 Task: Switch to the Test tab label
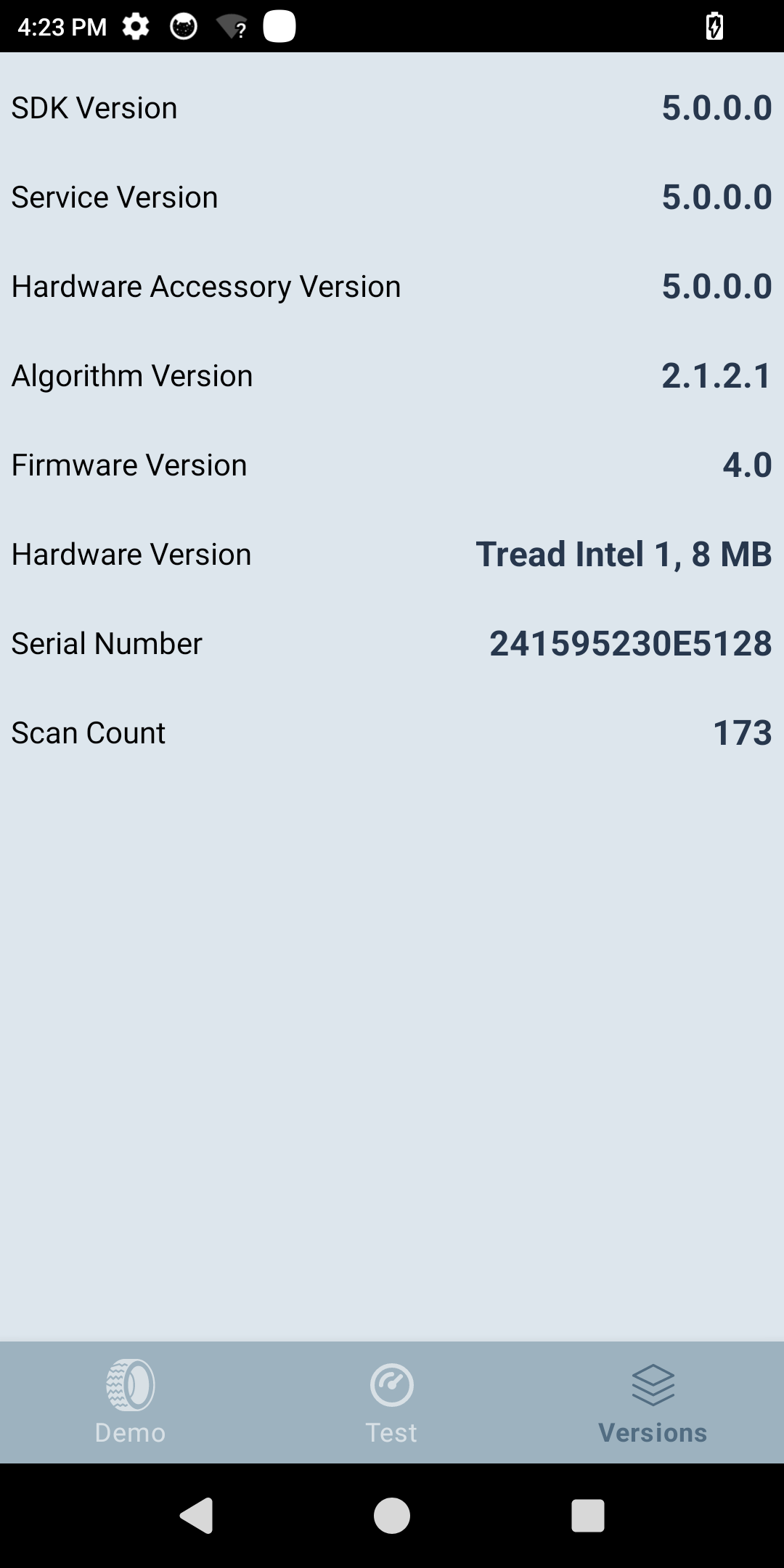pyautogui.click(x=391, y=1433)
